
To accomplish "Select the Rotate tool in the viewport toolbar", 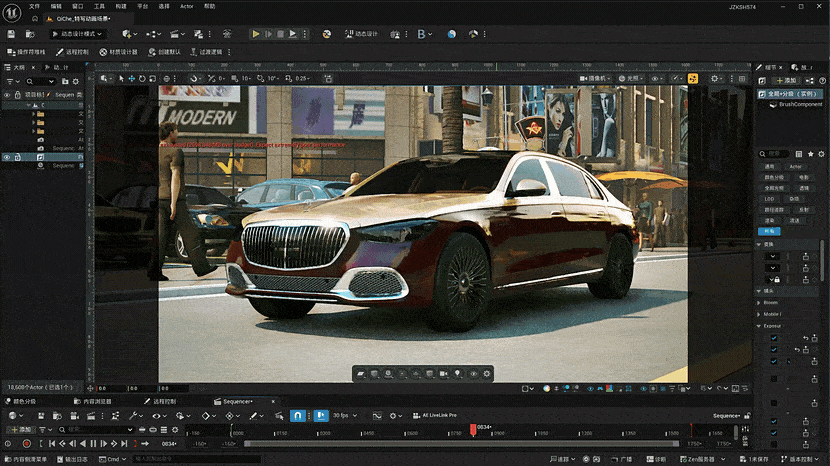I will [142, 78].
